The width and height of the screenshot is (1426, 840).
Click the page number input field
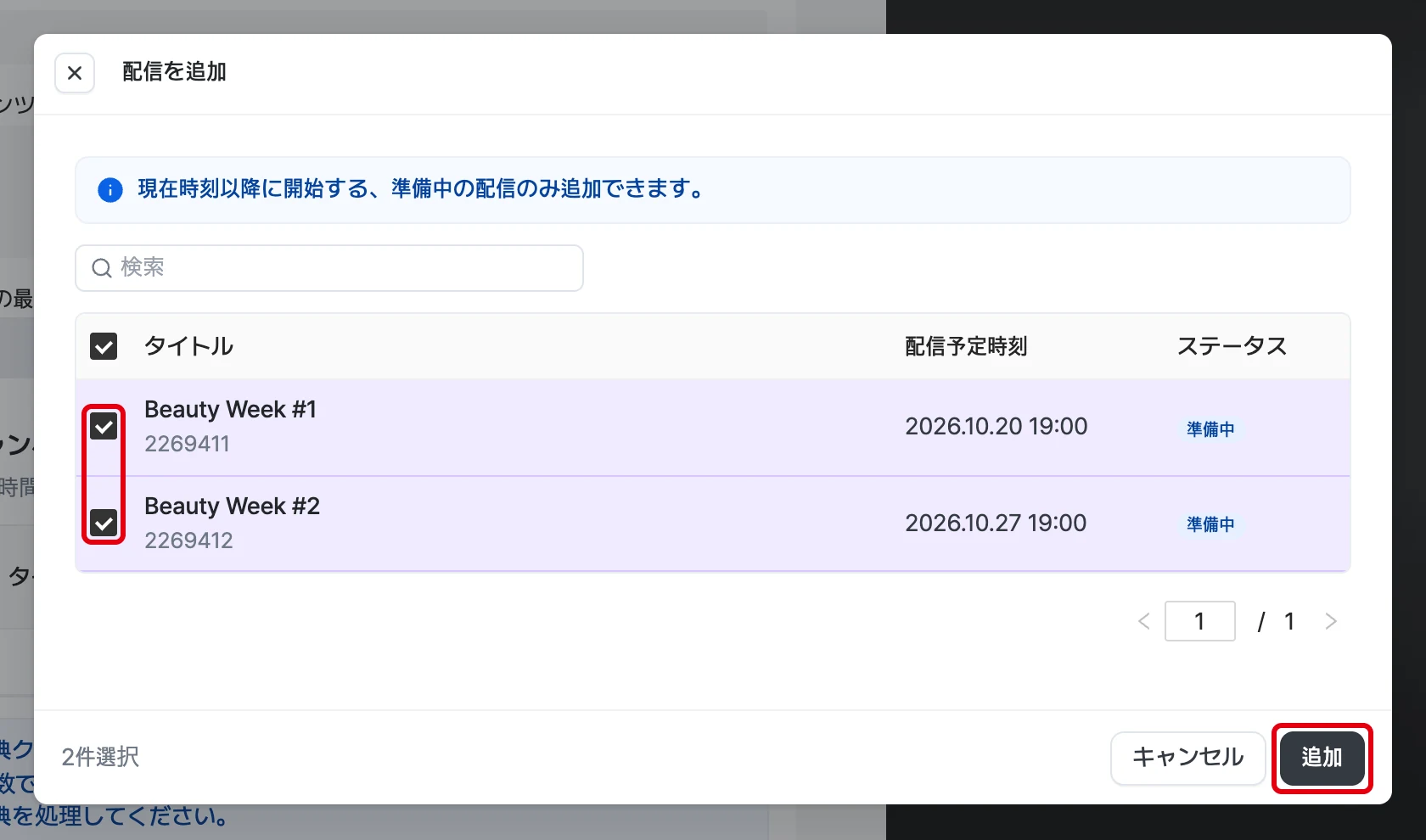(1200, 621)
